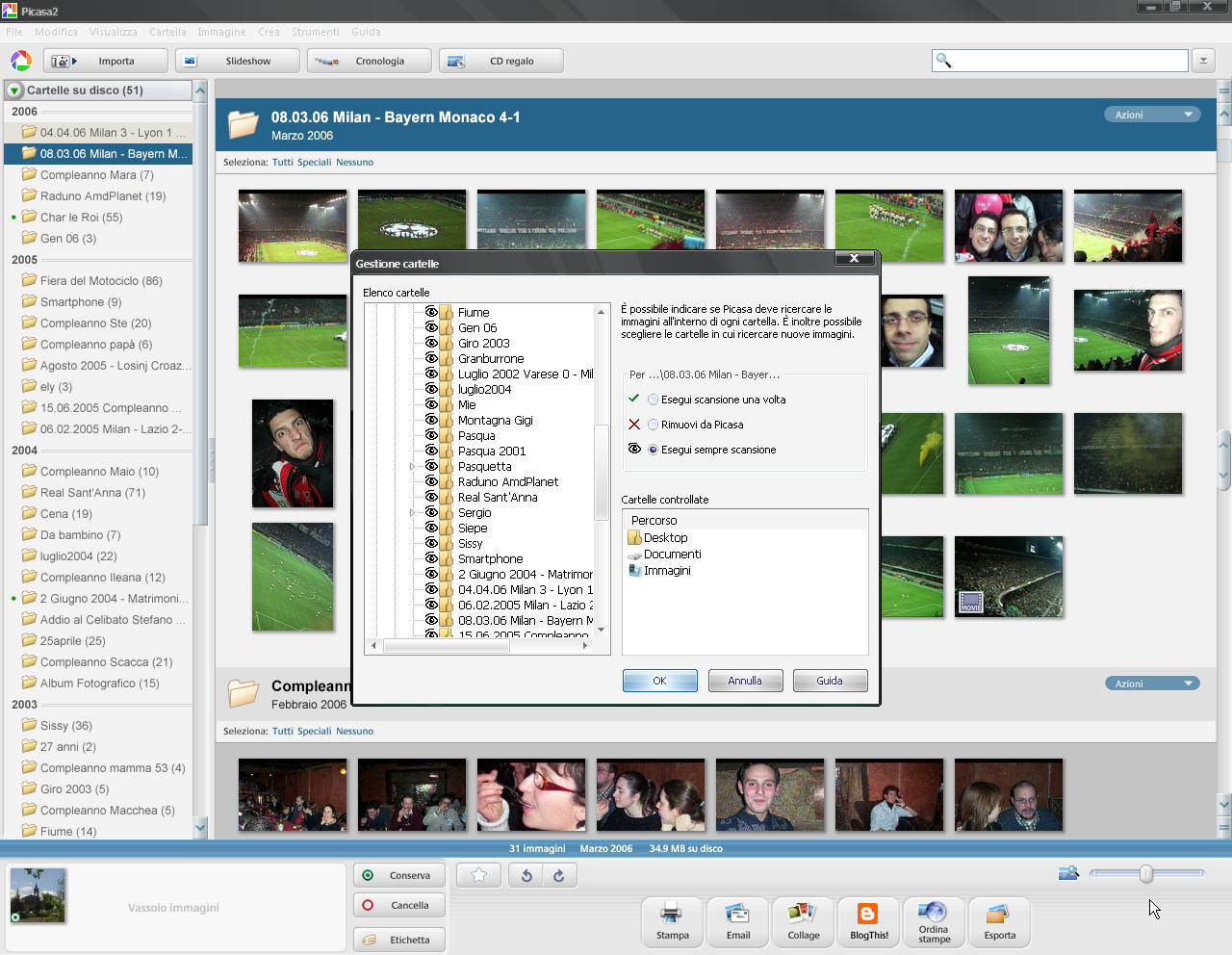Rotate image clockwise
This screenshot has width=1232, height=955.
559,875
